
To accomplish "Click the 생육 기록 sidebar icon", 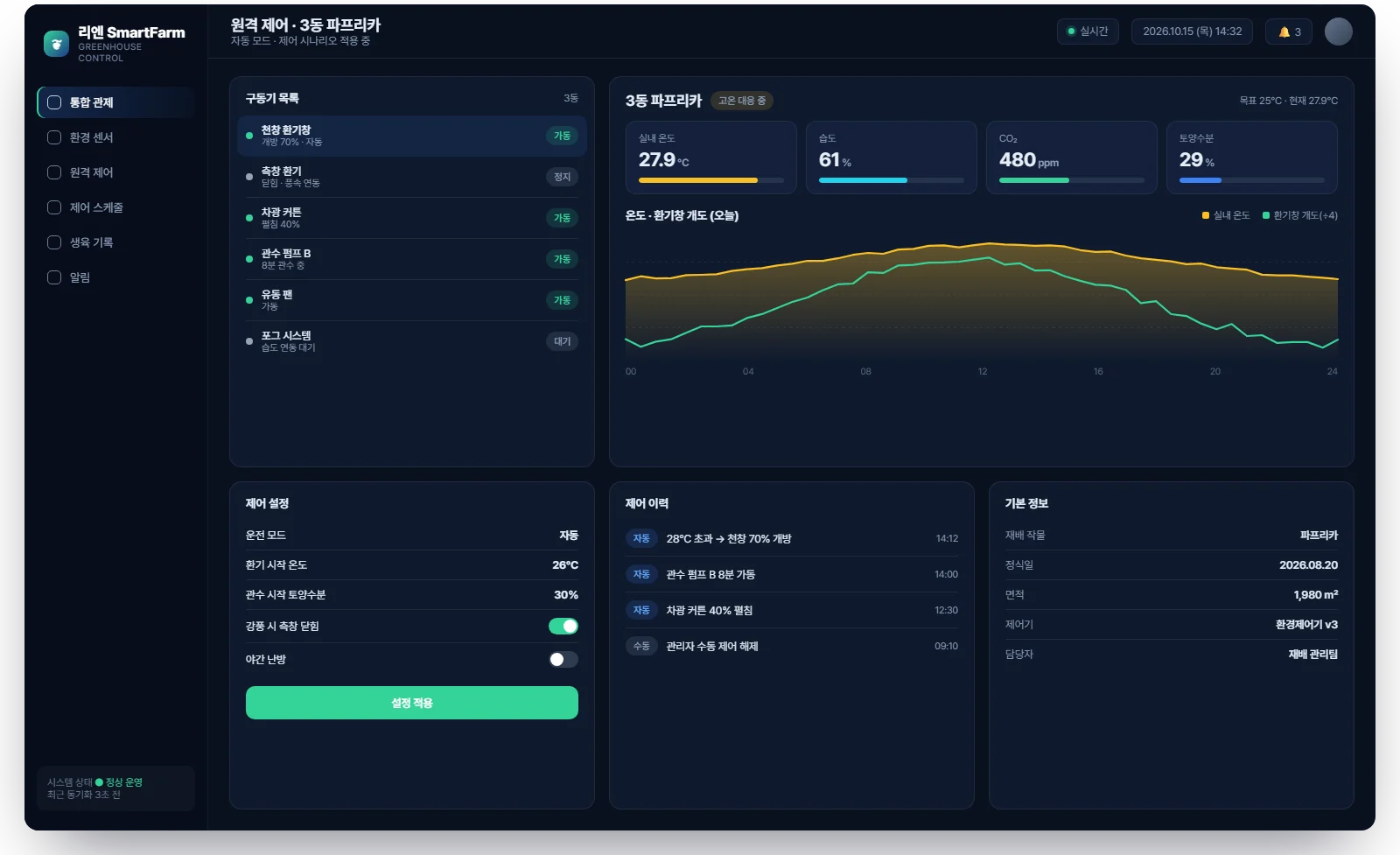I will coord(54,242).
